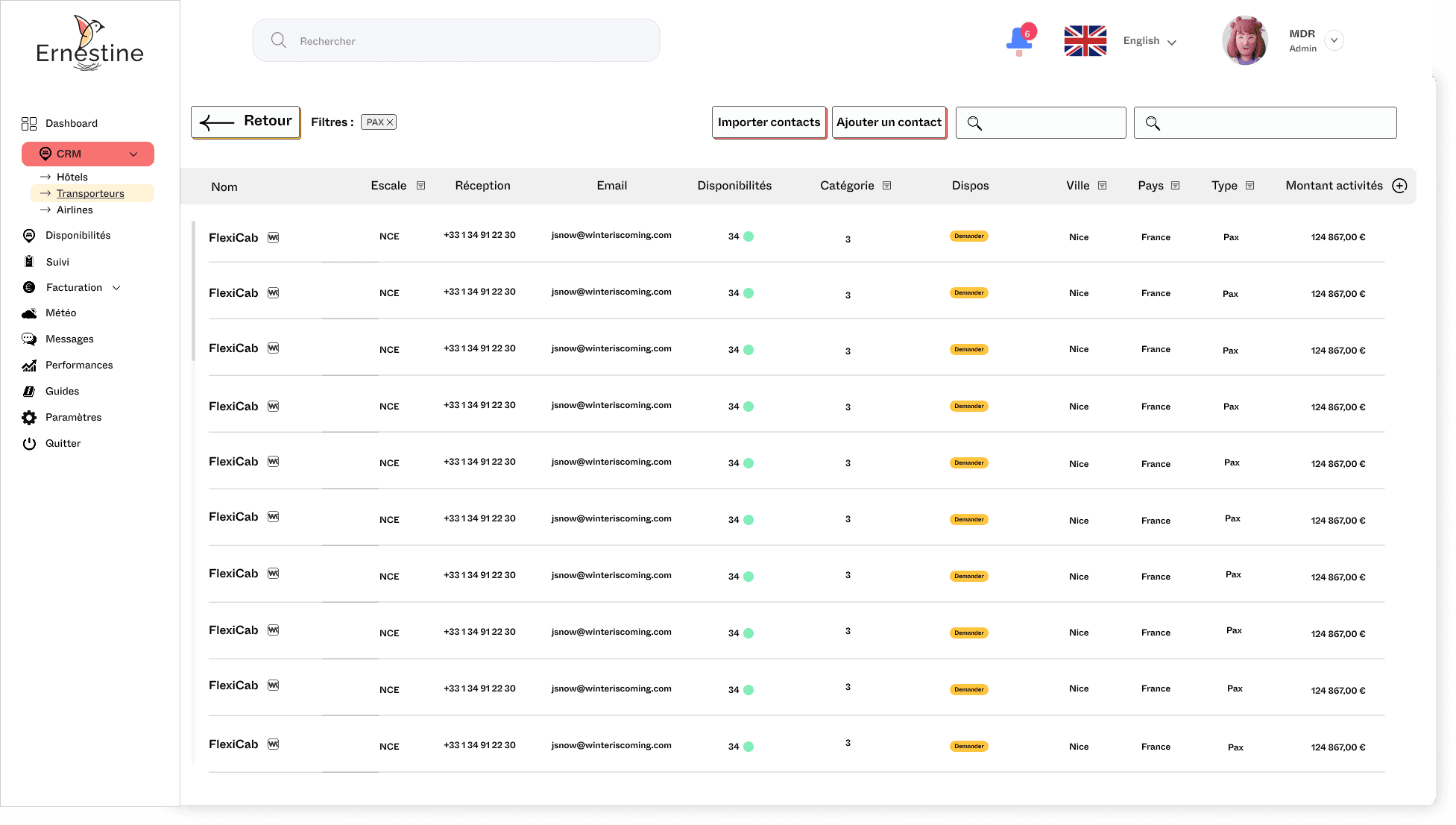Open the MDR Admin account dropdown
Viewport: 1456px width, 825px height.
pos(1334,41)
